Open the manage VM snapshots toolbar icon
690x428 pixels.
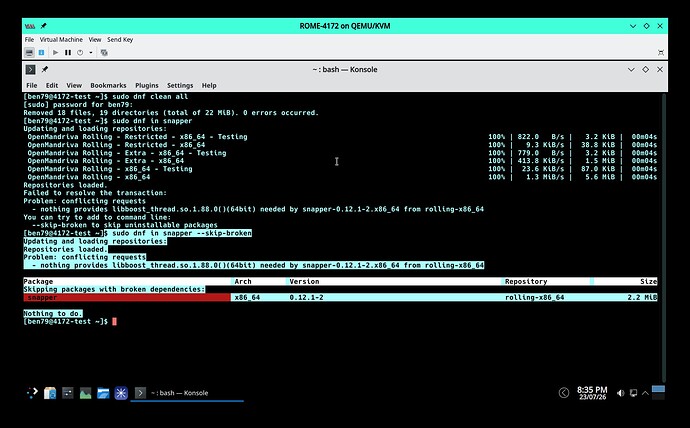click(104, 52)
